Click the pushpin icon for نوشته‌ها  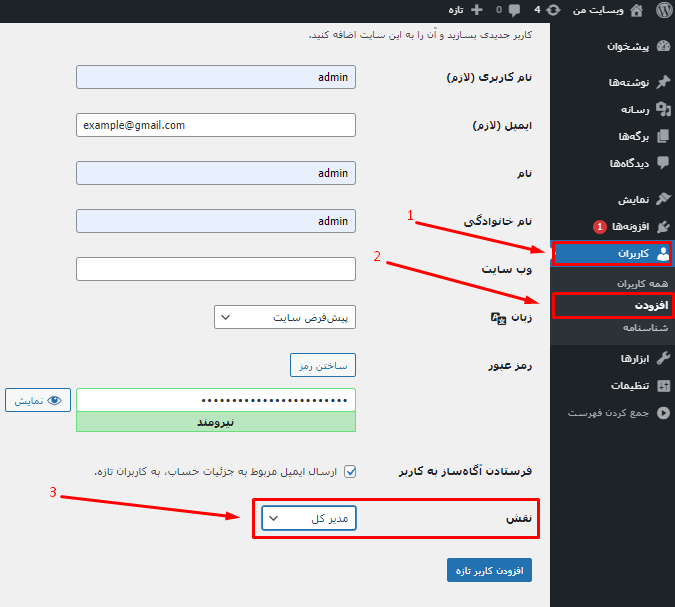pyautogui.click(x=663, y=82)
